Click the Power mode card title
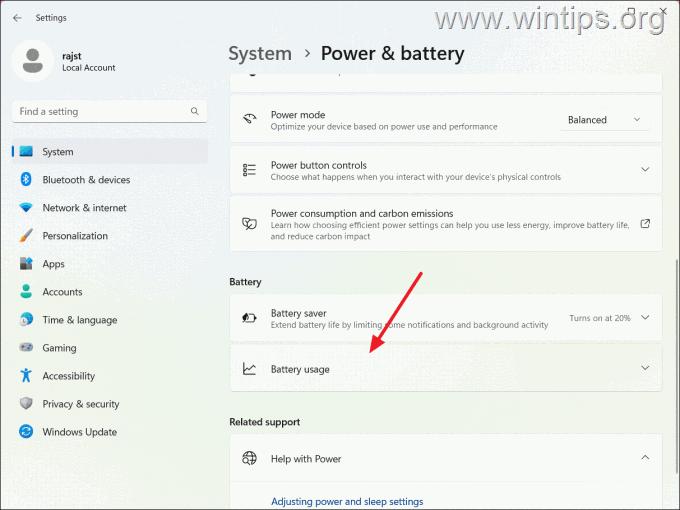 click(298, 114)
